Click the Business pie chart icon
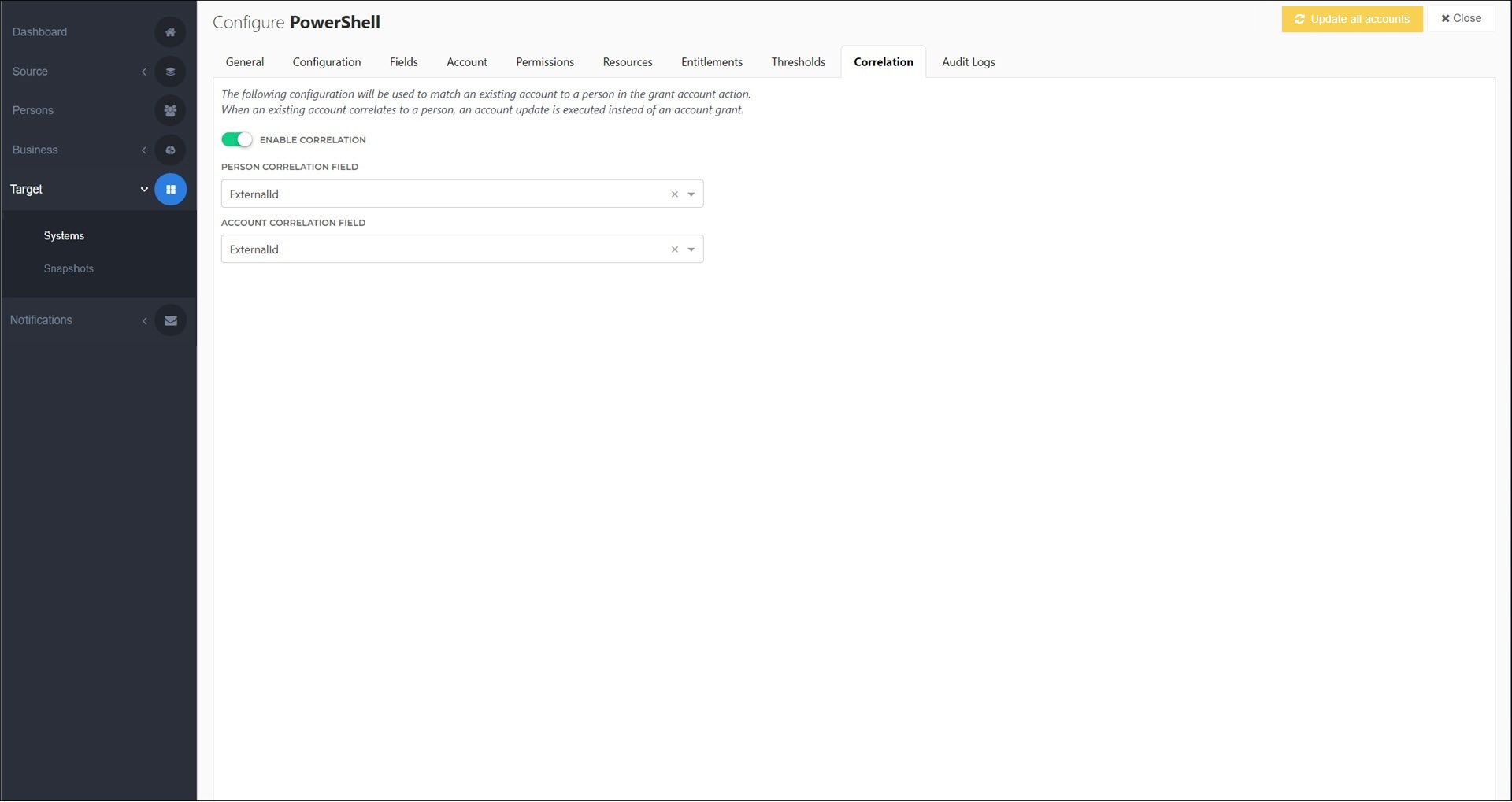1512x802 pixels. pos(170,150)
